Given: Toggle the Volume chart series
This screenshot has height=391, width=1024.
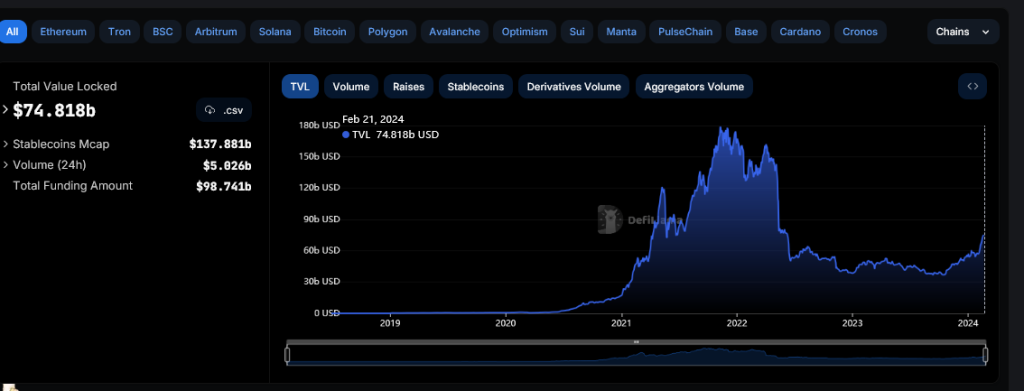Looking at the screenshot, I should tap(351, 86).
